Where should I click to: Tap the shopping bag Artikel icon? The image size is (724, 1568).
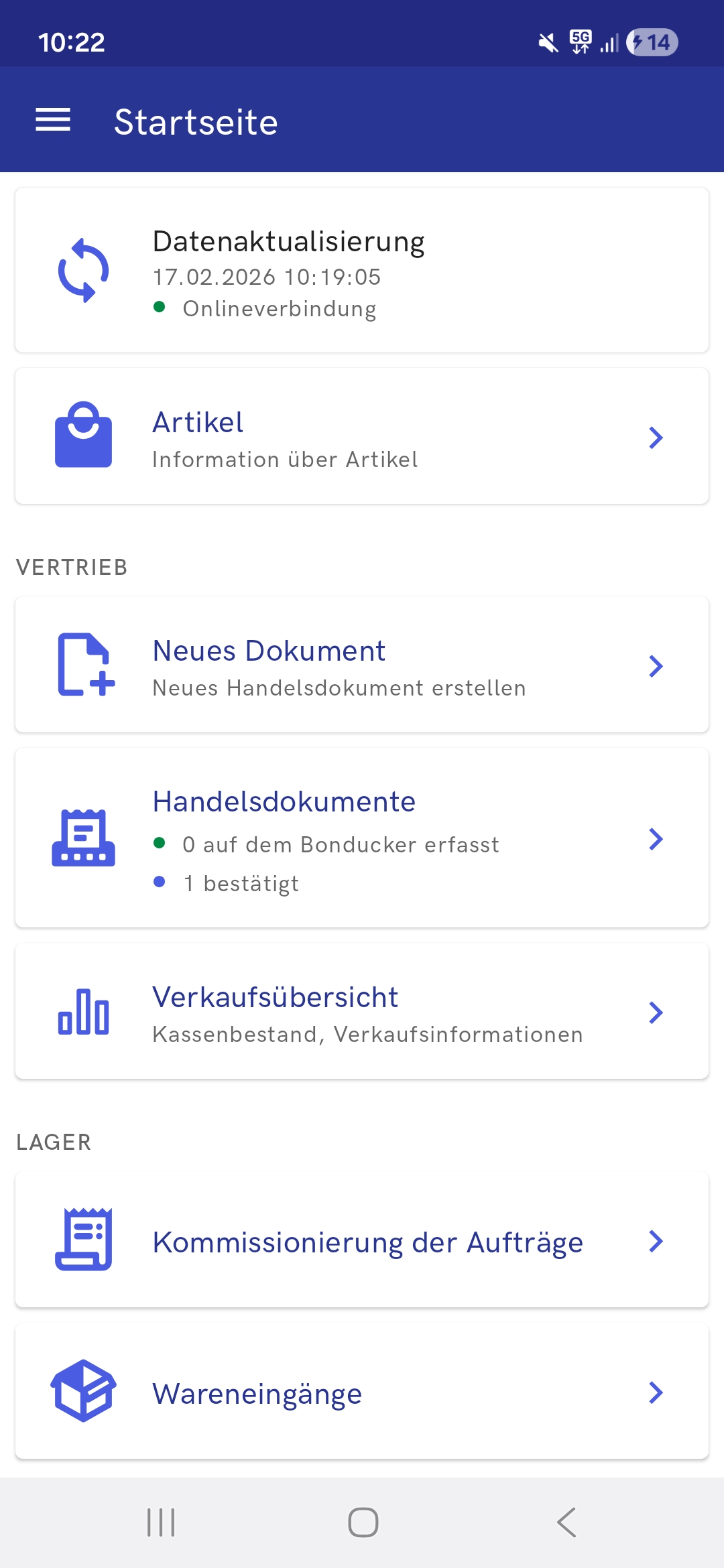click(83, 435)
